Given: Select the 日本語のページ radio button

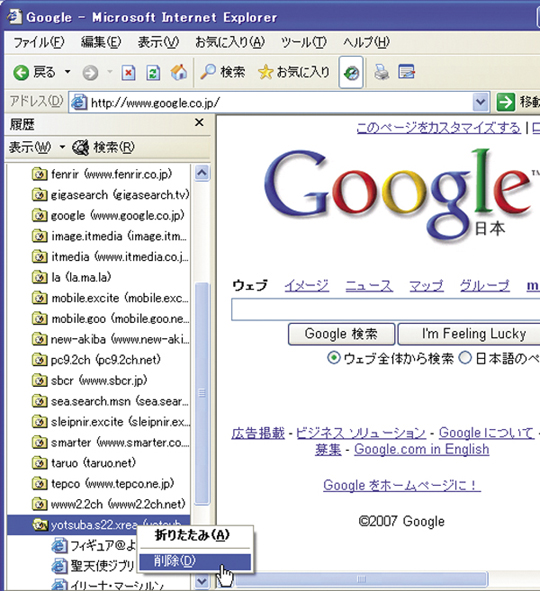Looking at the screenshot, I should (x=465, y=358).
